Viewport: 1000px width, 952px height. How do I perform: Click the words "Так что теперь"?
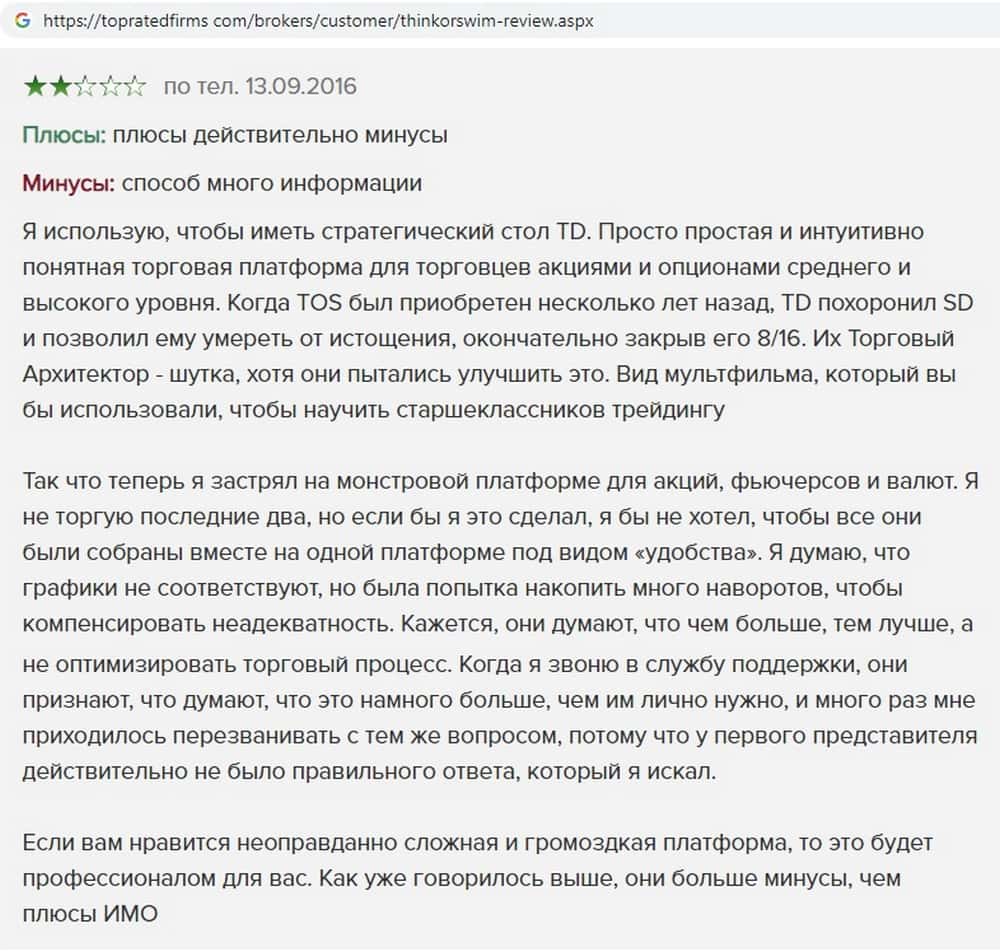click(92, 481)
